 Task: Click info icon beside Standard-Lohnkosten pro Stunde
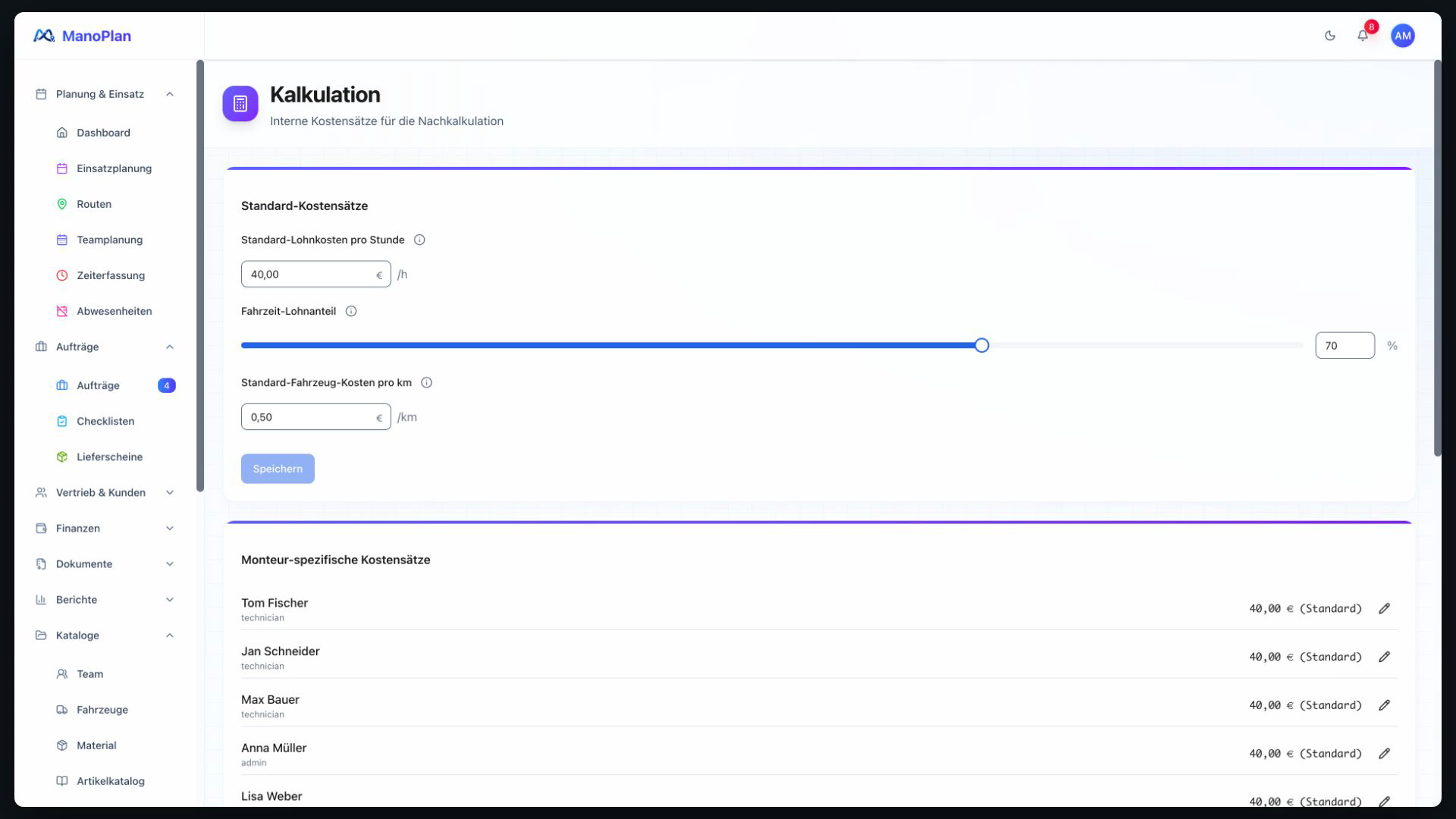[x=419, y=240]
